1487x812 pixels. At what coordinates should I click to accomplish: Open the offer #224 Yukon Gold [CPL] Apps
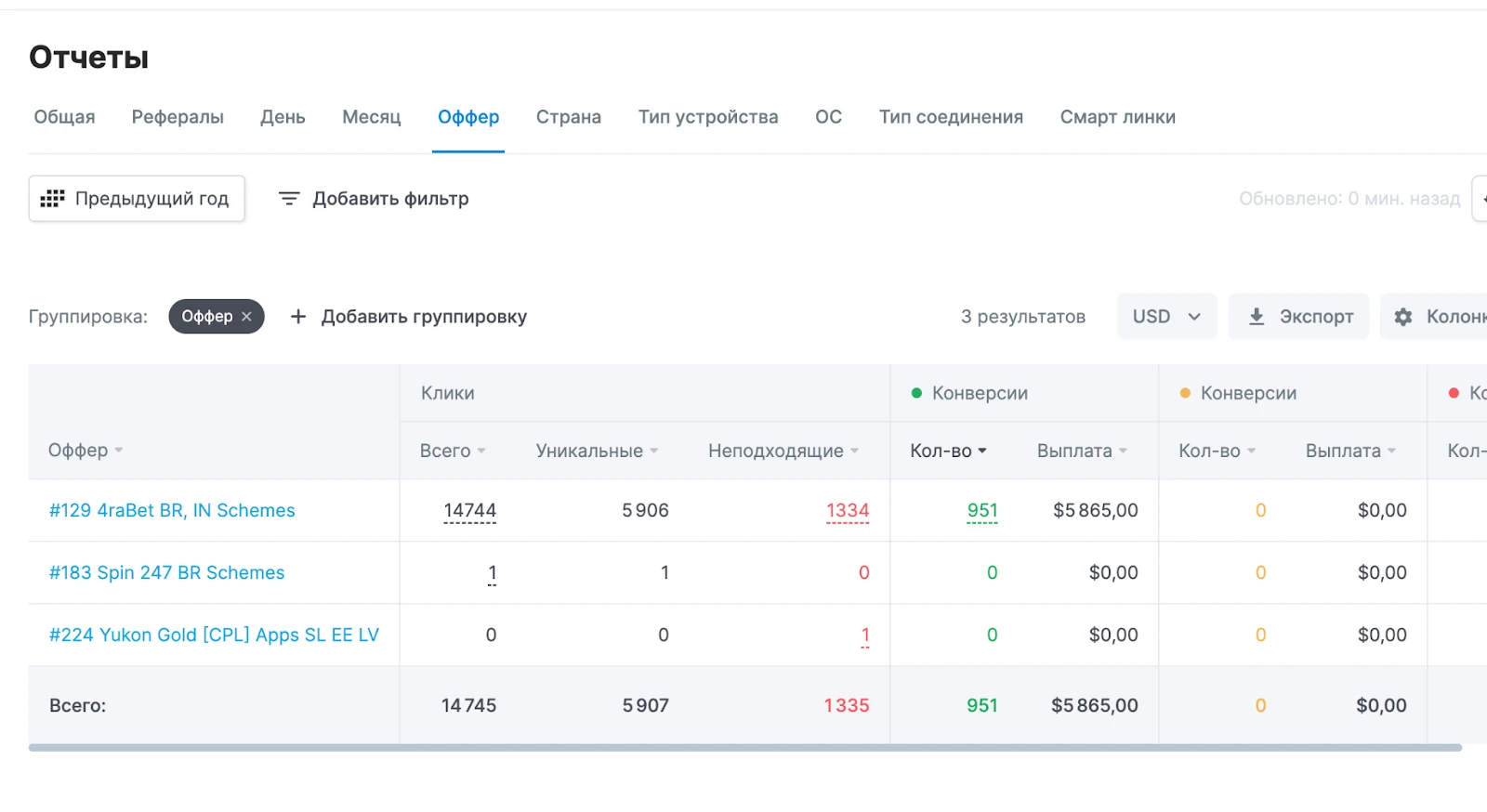pyautogui.click(x=214, y=635)
